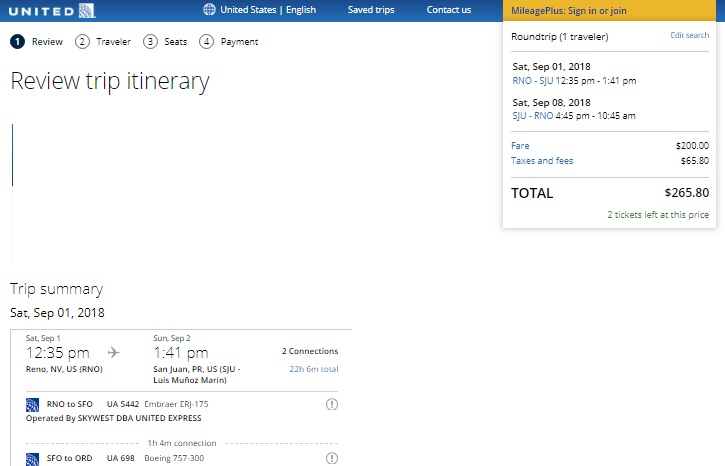Click 'Embraer ERJ-175' aircraft text
The height and width of the screenshot is (466, 725).
(176, 404)
